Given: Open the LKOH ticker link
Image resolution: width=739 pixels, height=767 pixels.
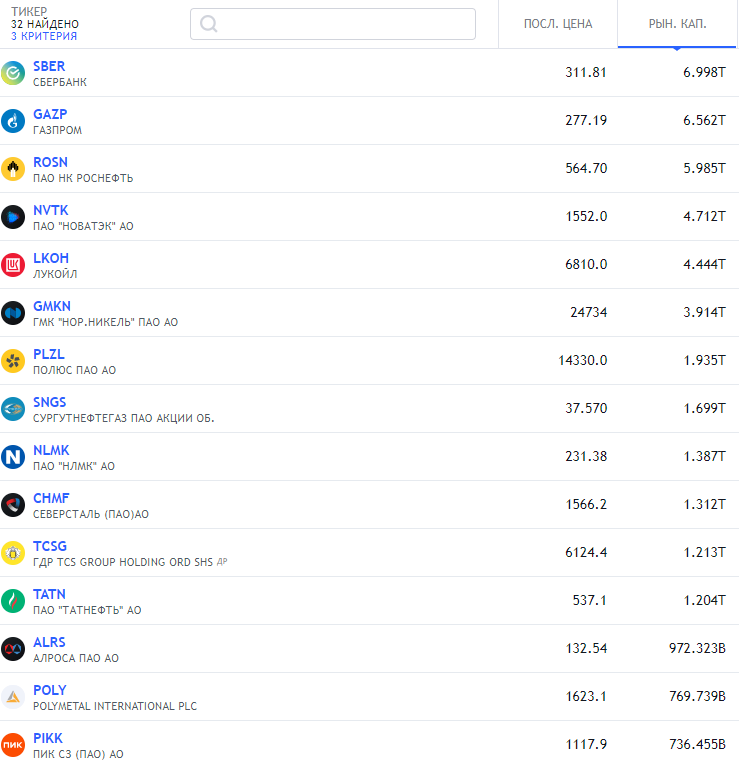Looking at the screenshot, I should tap(51, 258).
